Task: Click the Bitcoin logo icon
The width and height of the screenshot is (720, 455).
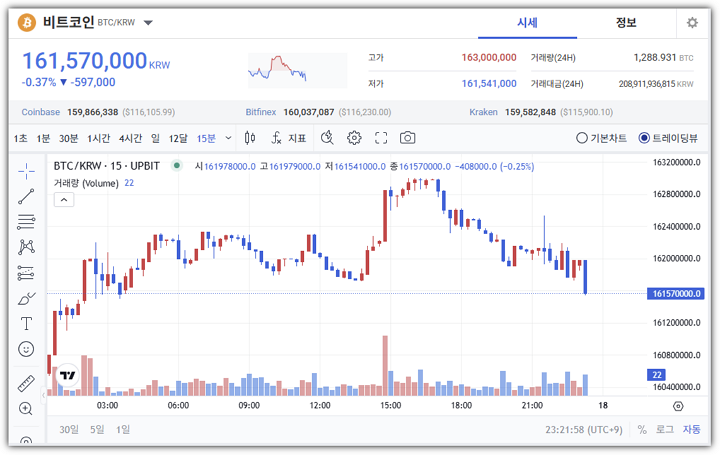Action: coord(27,22)
